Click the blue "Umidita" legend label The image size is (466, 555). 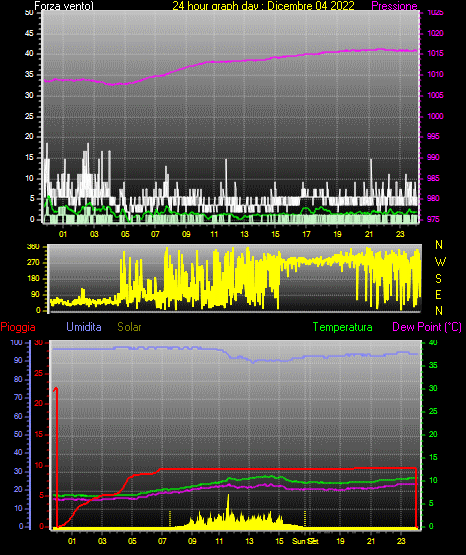[84, 327]
